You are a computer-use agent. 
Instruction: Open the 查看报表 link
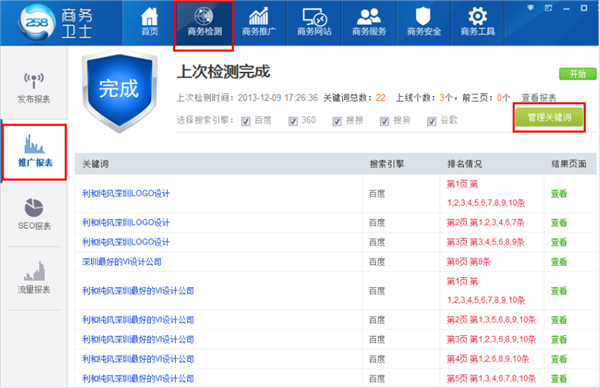pyautogui.click(x=539, y=98)
